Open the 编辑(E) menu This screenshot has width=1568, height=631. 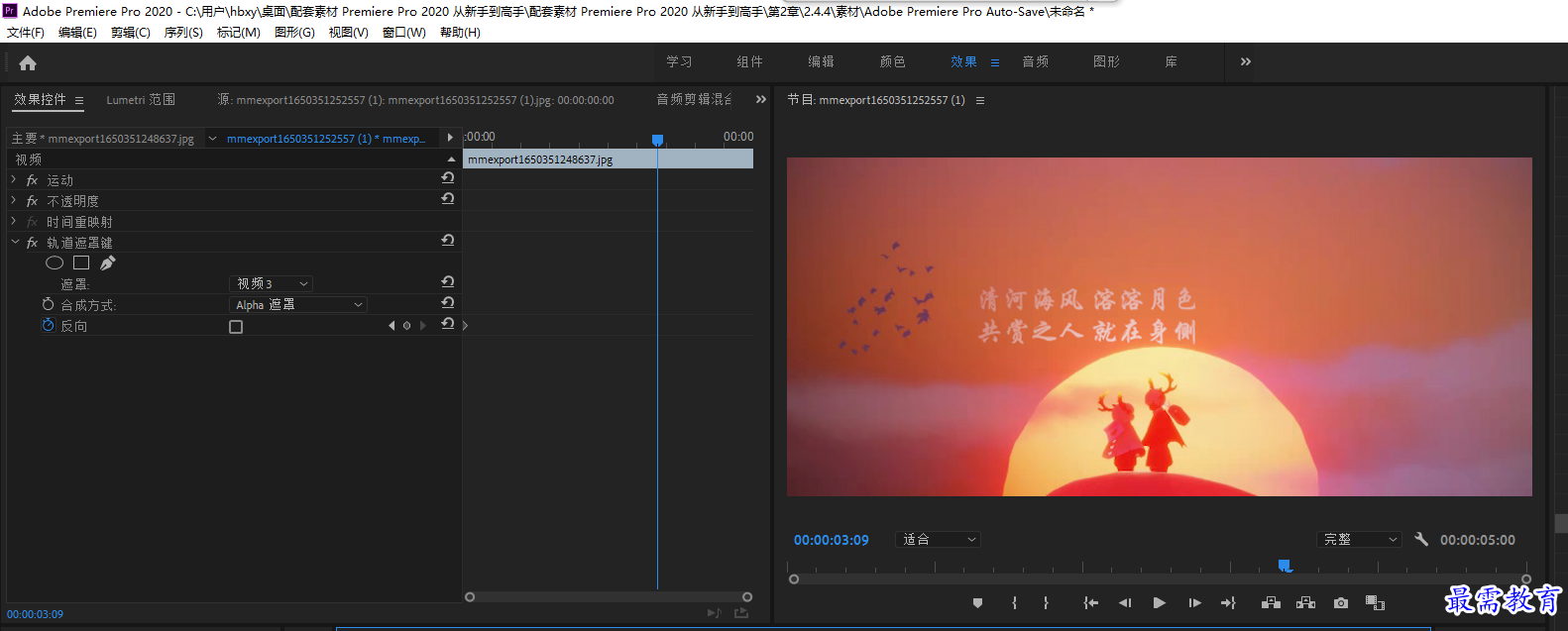coord(77,33)
